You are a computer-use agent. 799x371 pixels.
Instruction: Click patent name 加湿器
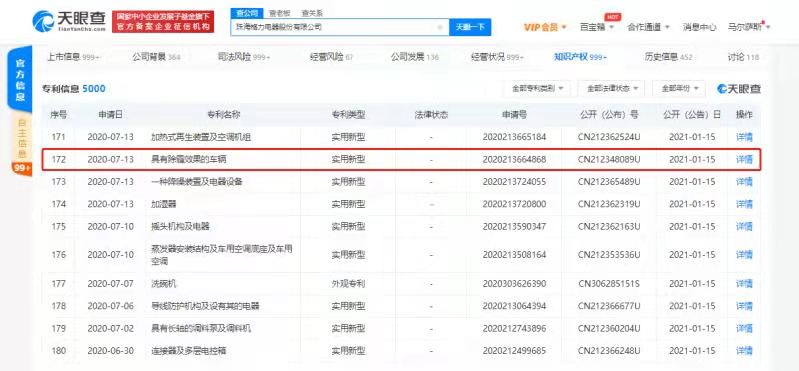[x=163, y=204]
